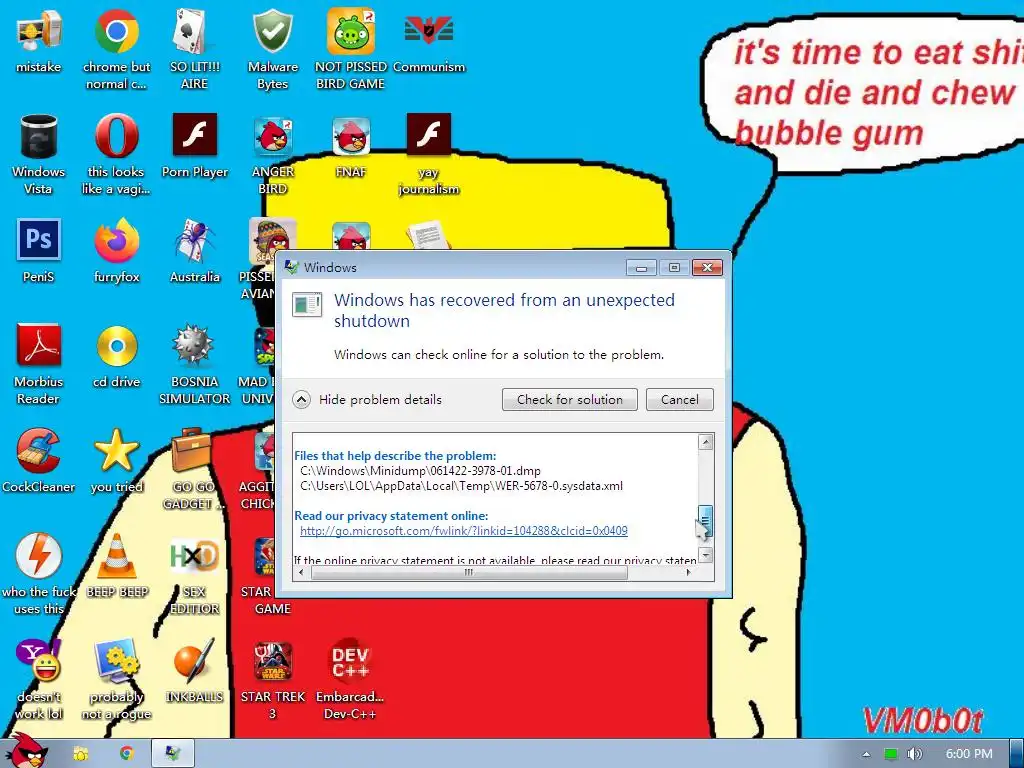Open the 'Australia' spider solitaire icon

(195, 251)
